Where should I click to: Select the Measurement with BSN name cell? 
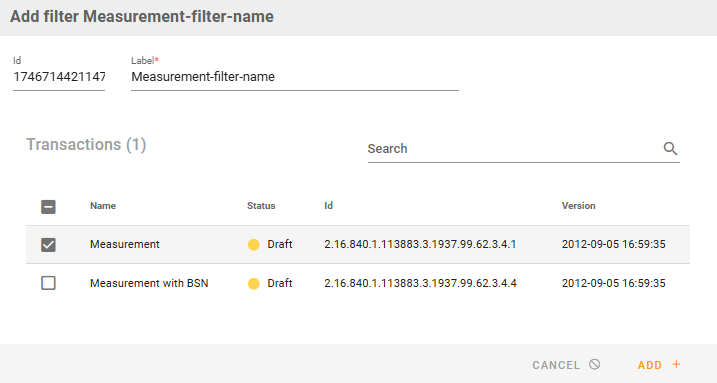click(x=149, y=283)
